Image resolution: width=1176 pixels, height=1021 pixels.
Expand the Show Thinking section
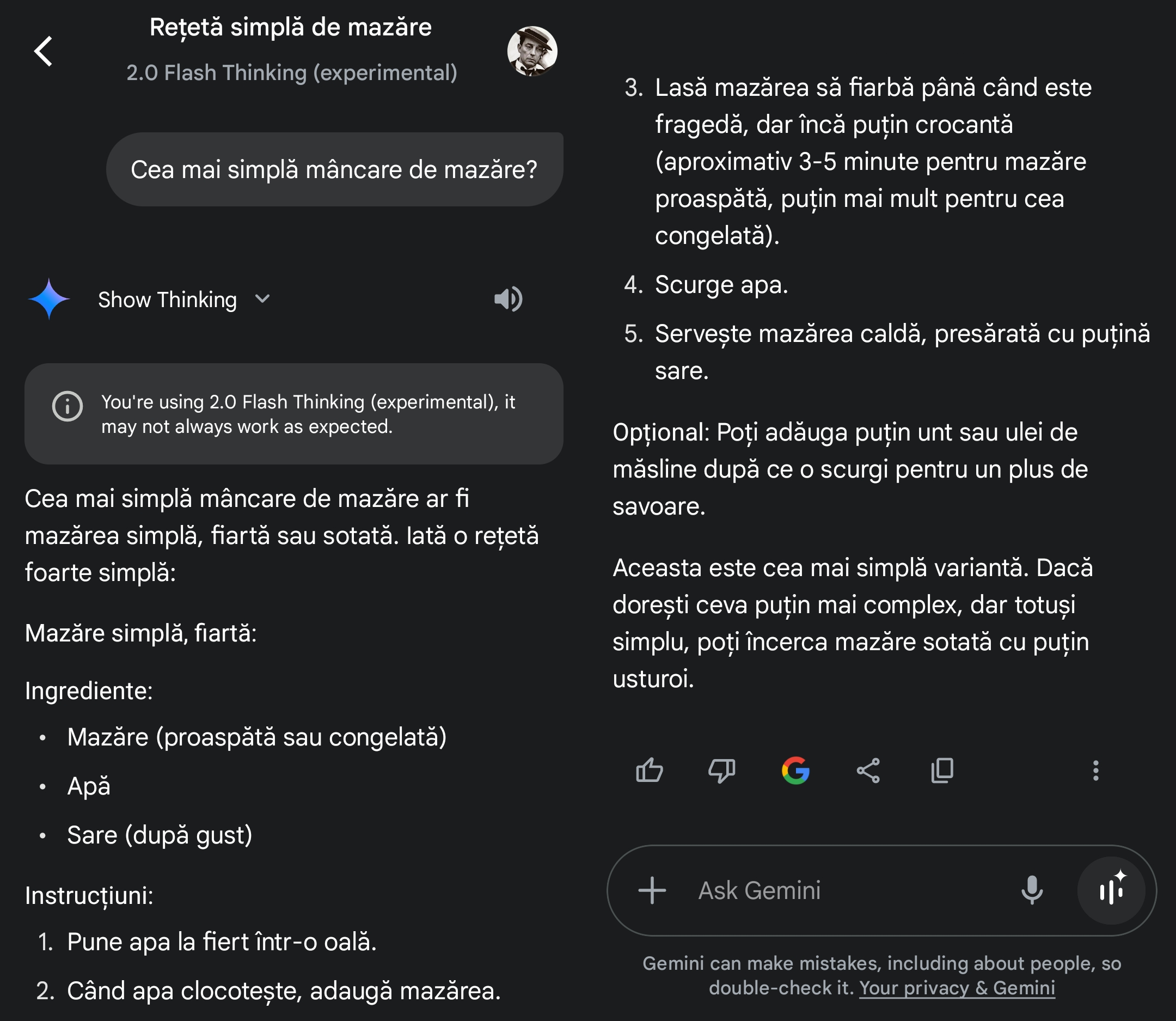click(x=167, y=299)
